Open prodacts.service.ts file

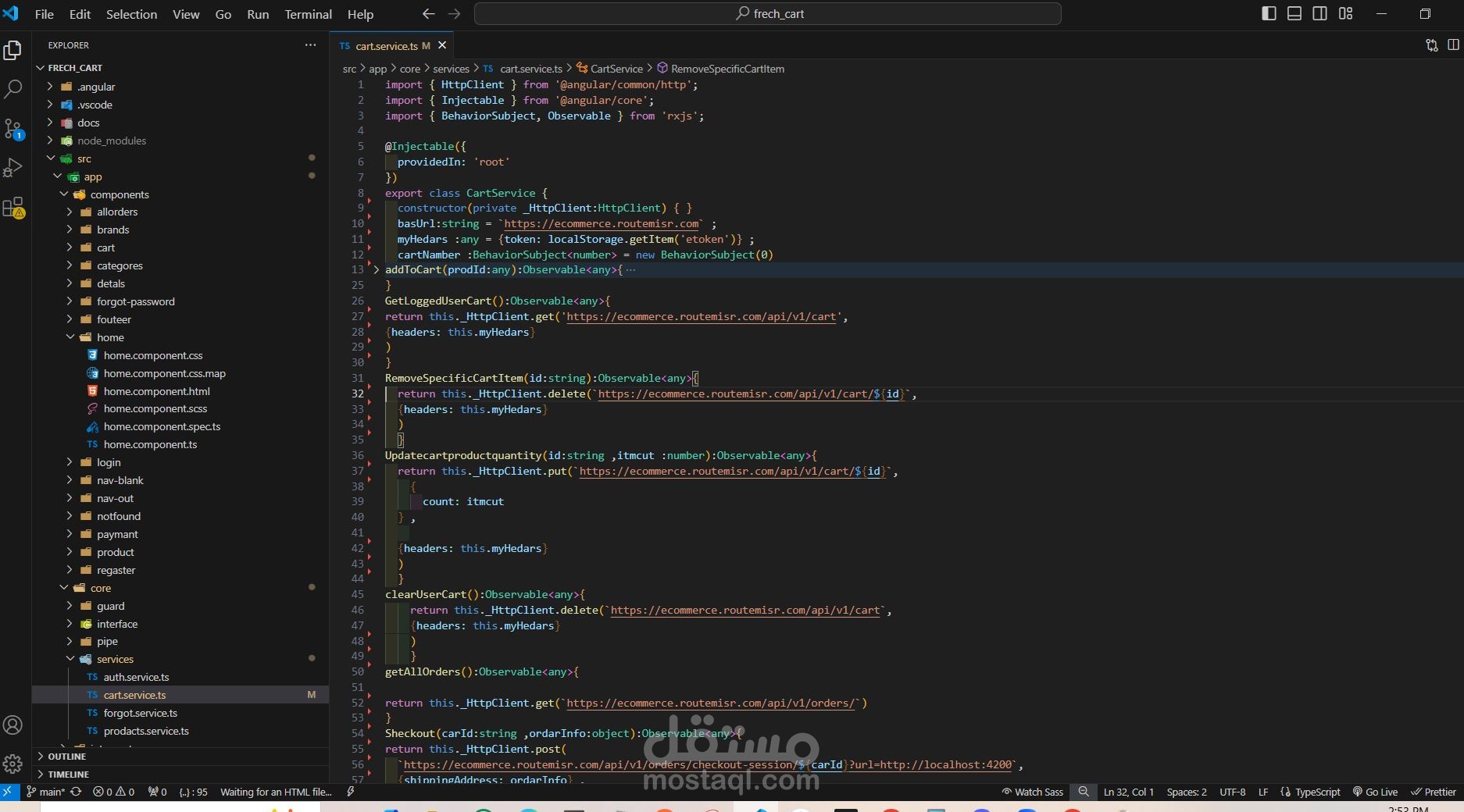tap(146, 731)
